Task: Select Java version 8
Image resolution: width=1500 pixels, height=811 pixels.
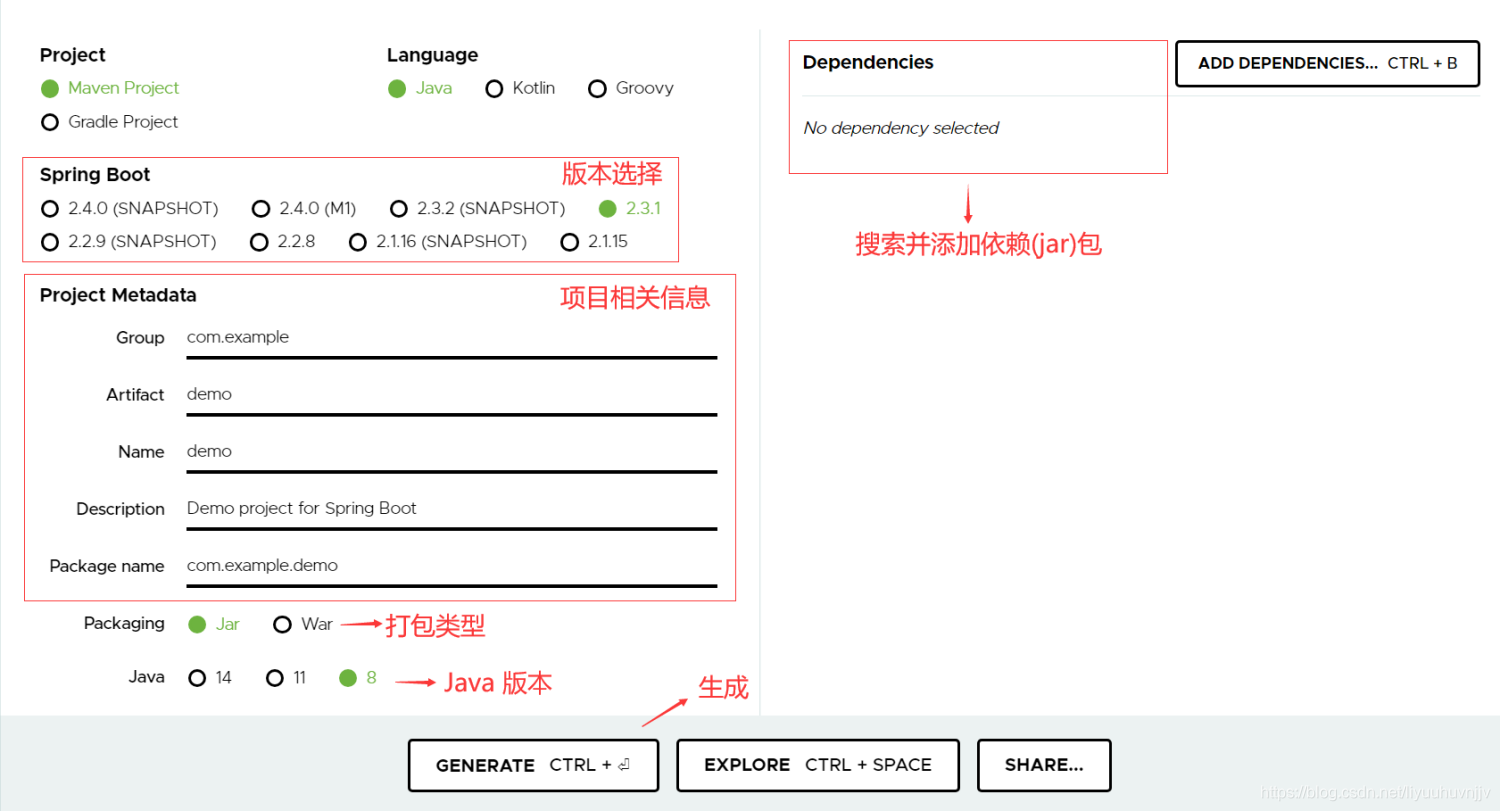Action: [x=358, y=678]
